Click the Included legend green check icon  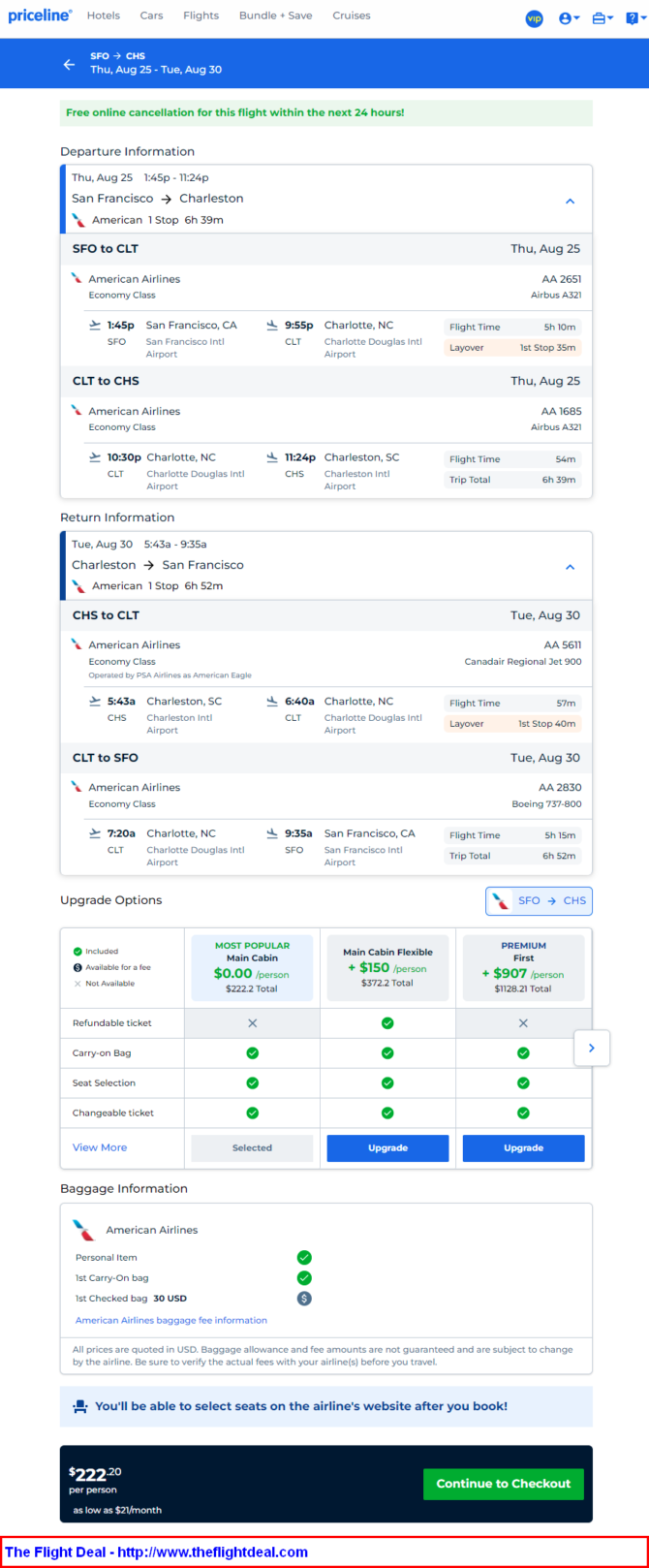click(x=78, y=952)
